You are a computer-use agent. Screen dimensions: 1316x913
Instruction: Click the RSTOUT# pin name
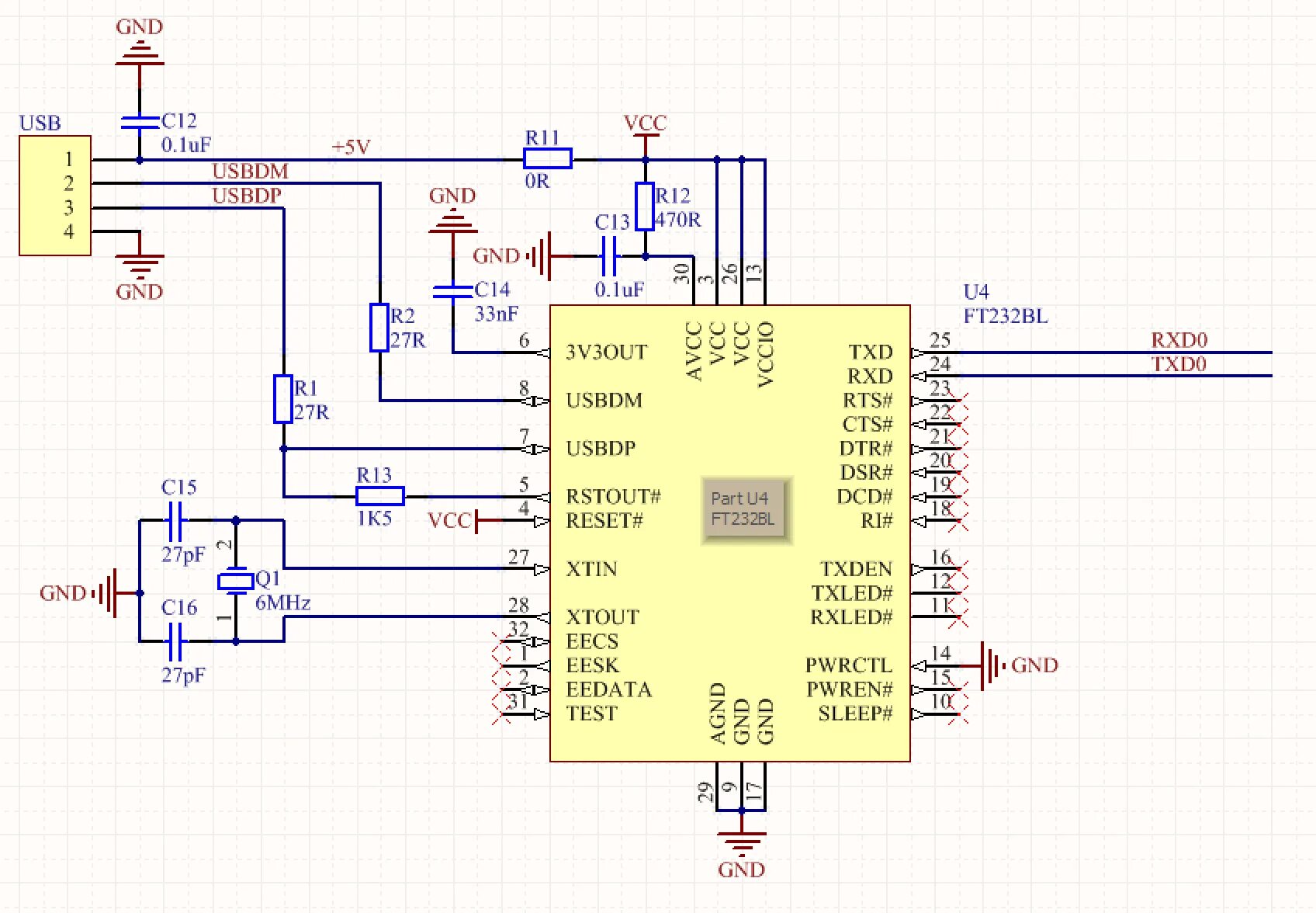[614, 496]
